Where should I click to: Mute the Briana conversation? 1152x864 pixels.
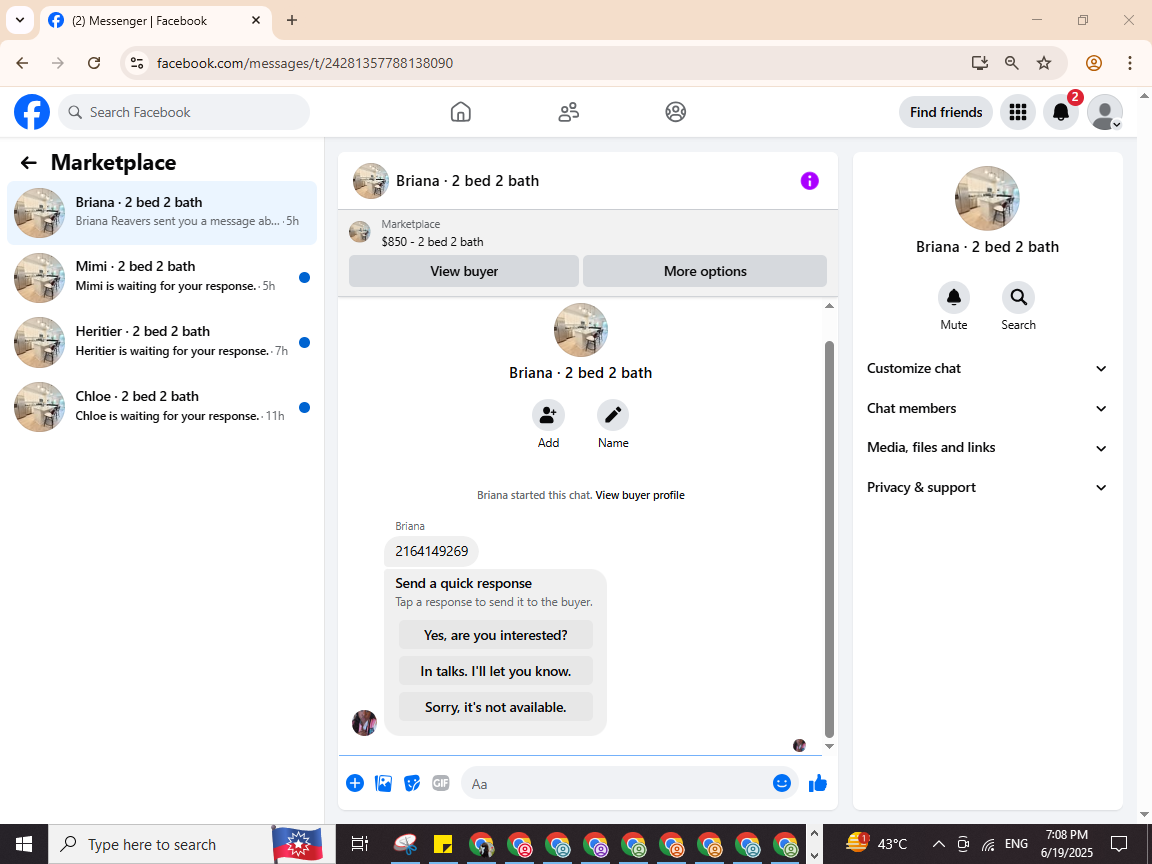(x=954, y=298)
